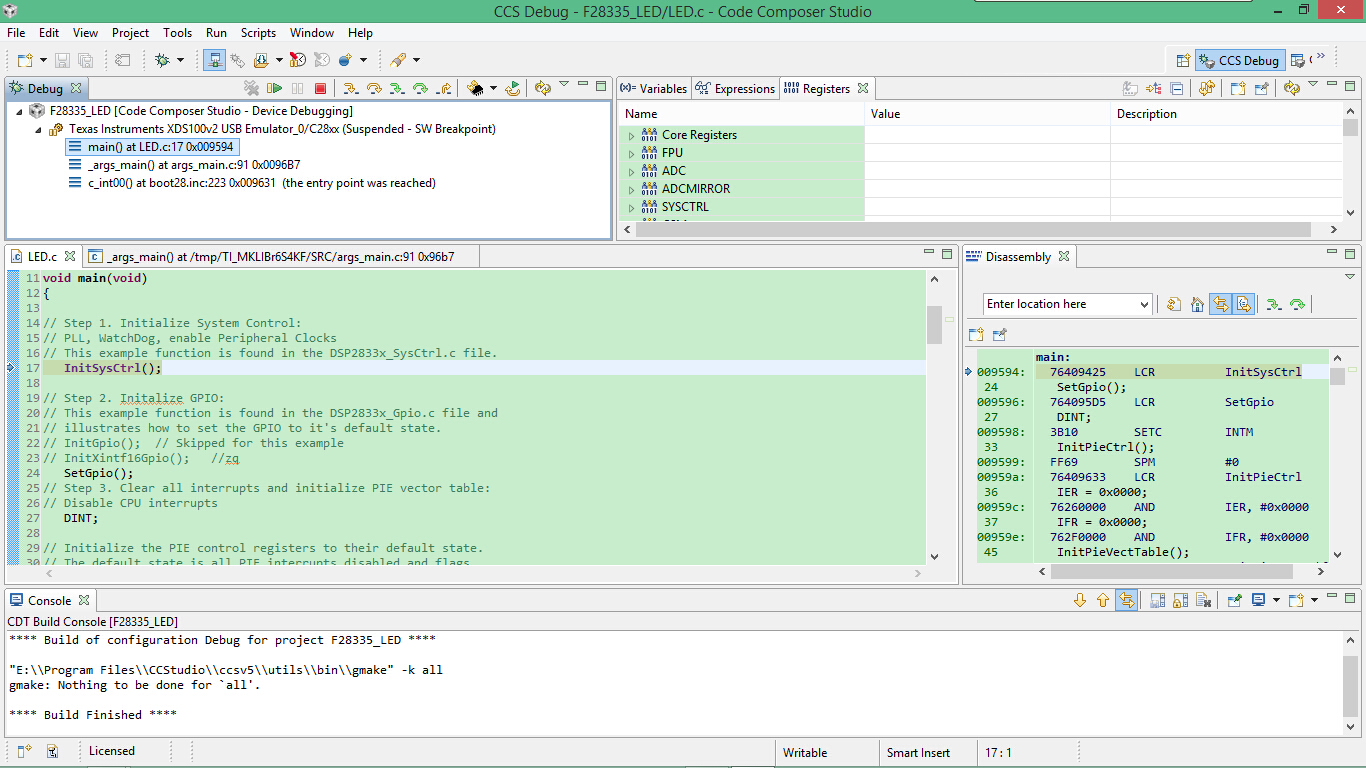Open the 'Enter location here' dropdown
1366x768 pixels.
tap(1144, 304)
